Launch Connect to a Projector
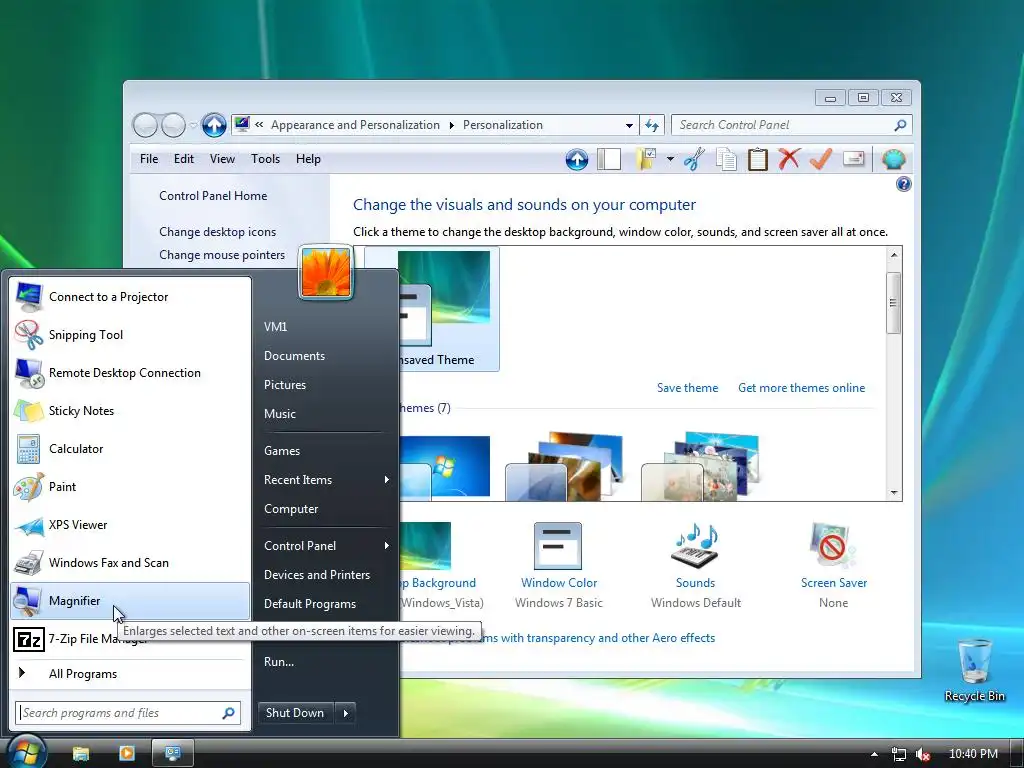Image resolution: width=1024 pixels, height=768 pixels. coord(131,297)
